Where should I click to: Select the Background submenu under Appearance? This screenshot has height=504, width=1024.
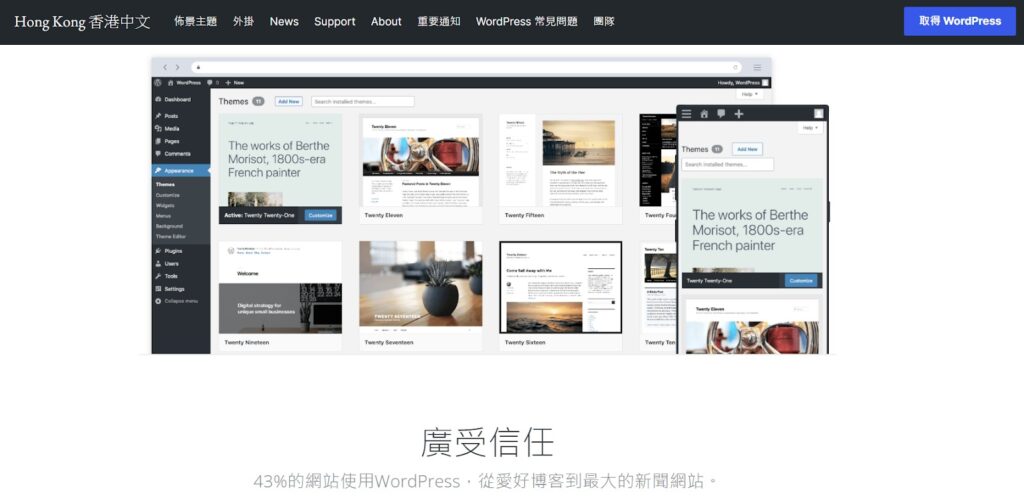pos(169,227)
